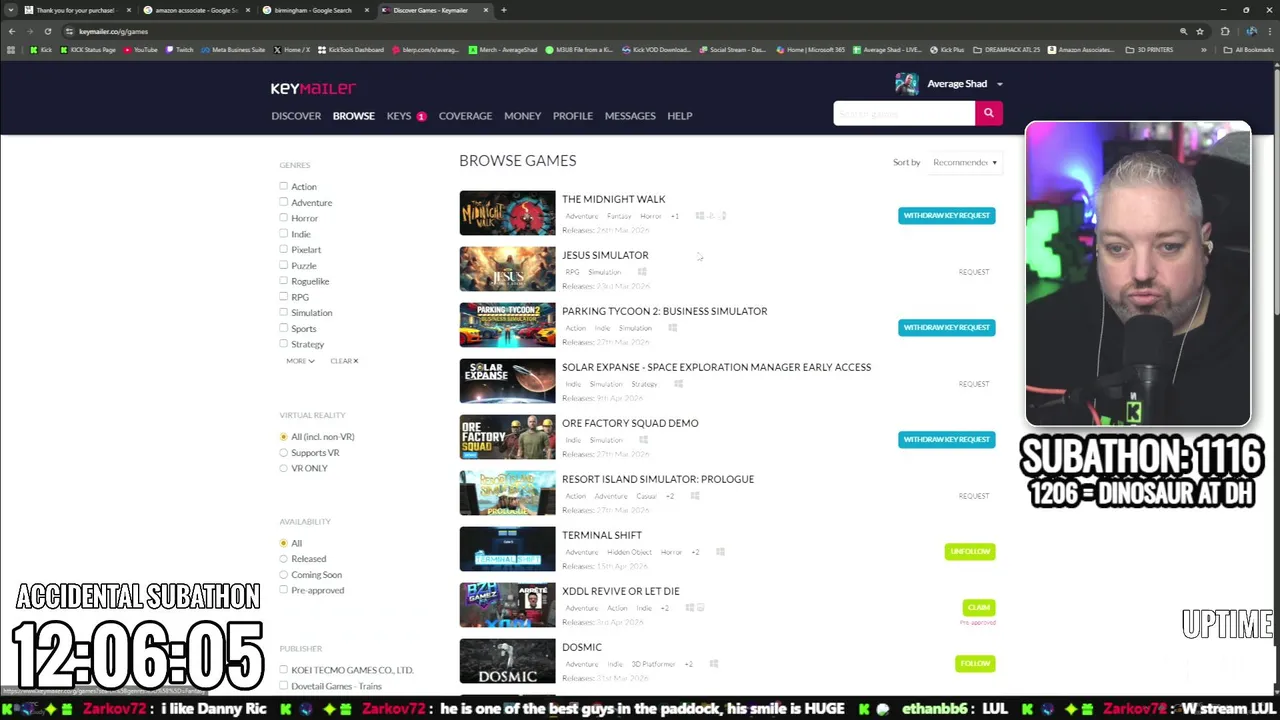Image resolution: width=1280 pixels, height=720 pixels.
Task: Open Parking Tycoon 2 thumbnail
Action: pyautogui.click(x=507, y=325)
